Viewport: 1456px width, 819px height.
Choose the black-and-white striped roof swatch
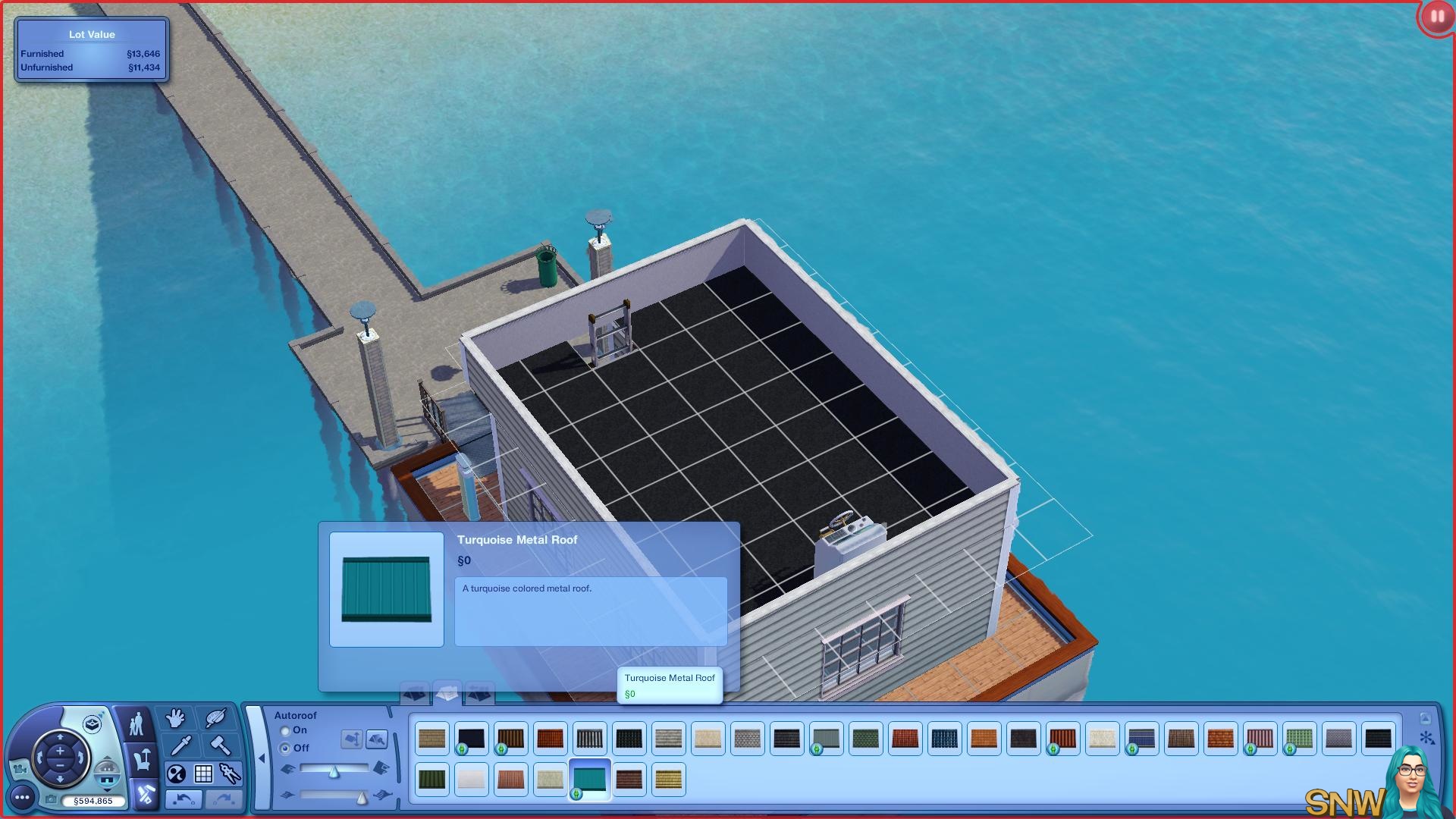tap(590, 739)
